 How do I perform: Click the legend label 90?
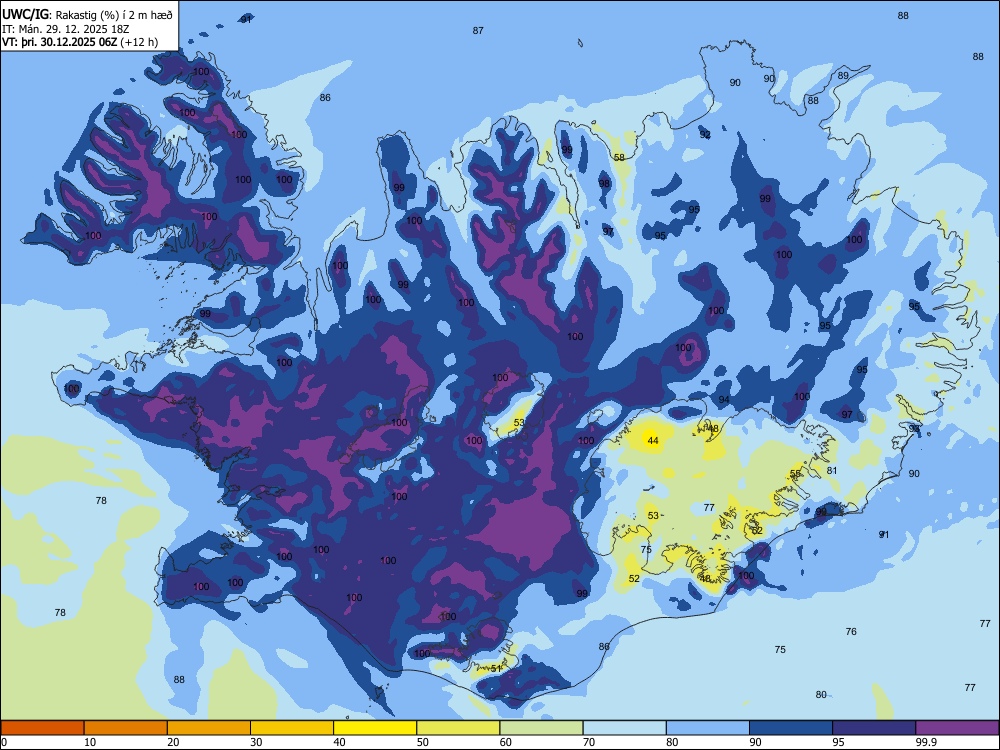[755, 742]
